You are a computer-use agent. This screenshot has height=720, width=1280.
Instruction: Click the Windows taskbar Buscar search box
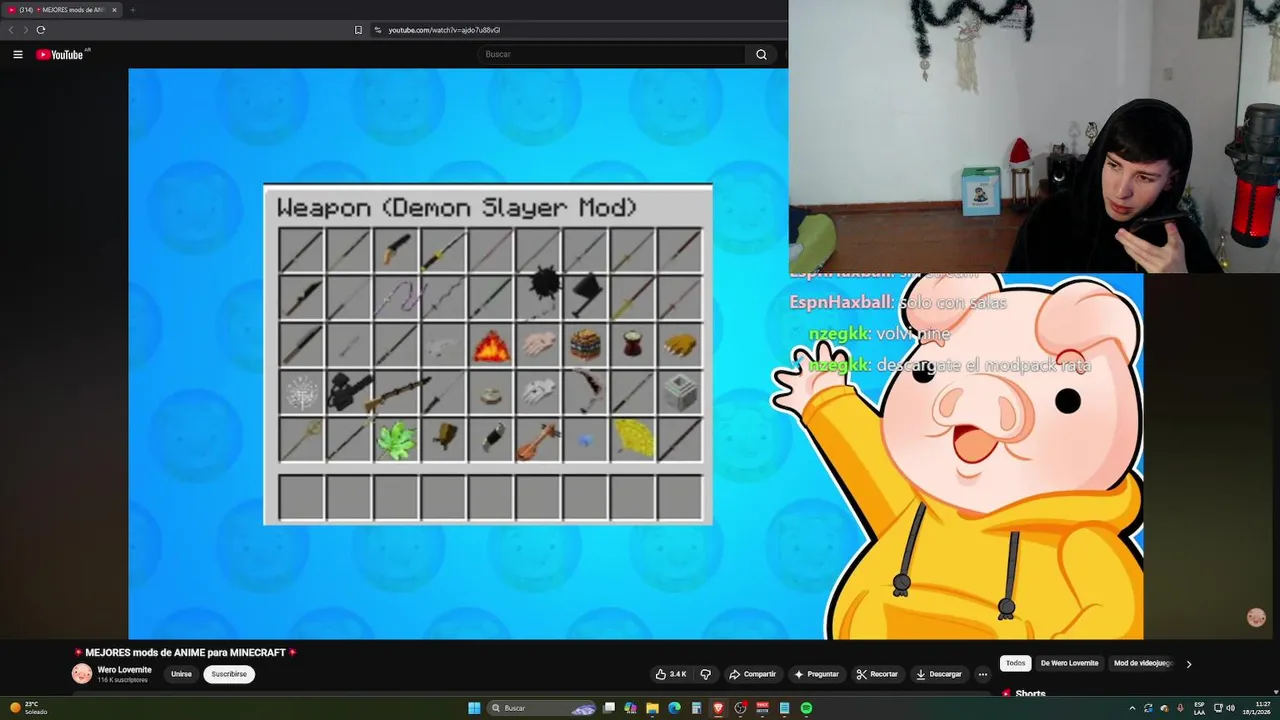click(540, 708)
